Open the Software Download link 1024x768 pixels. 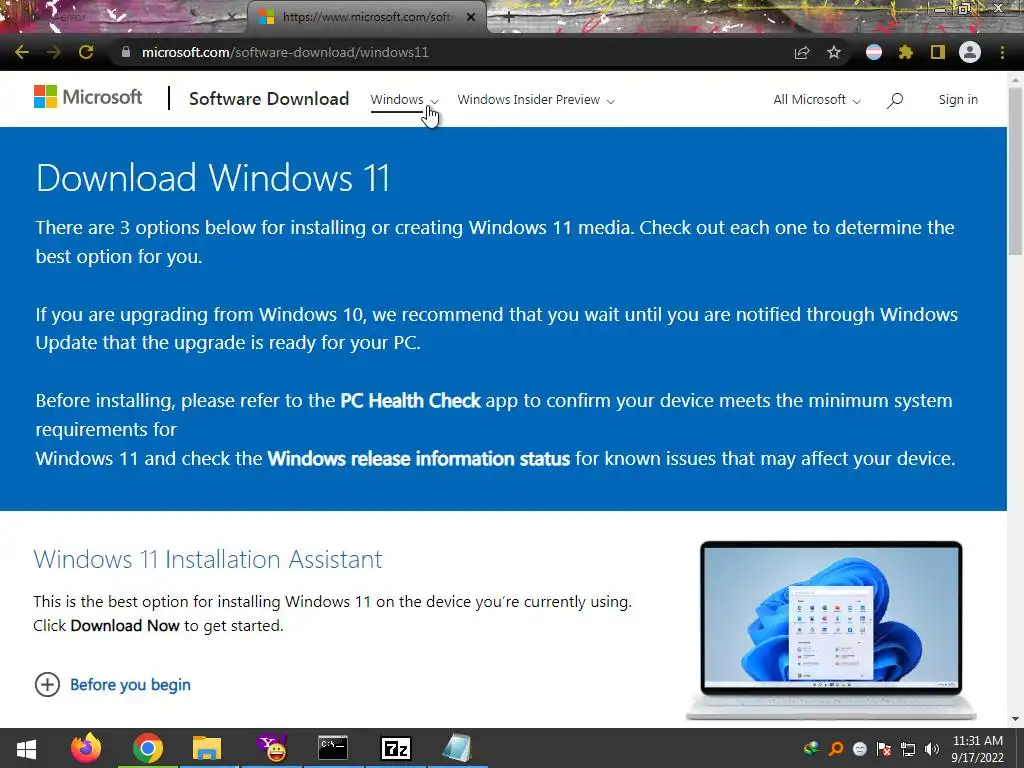268,99
